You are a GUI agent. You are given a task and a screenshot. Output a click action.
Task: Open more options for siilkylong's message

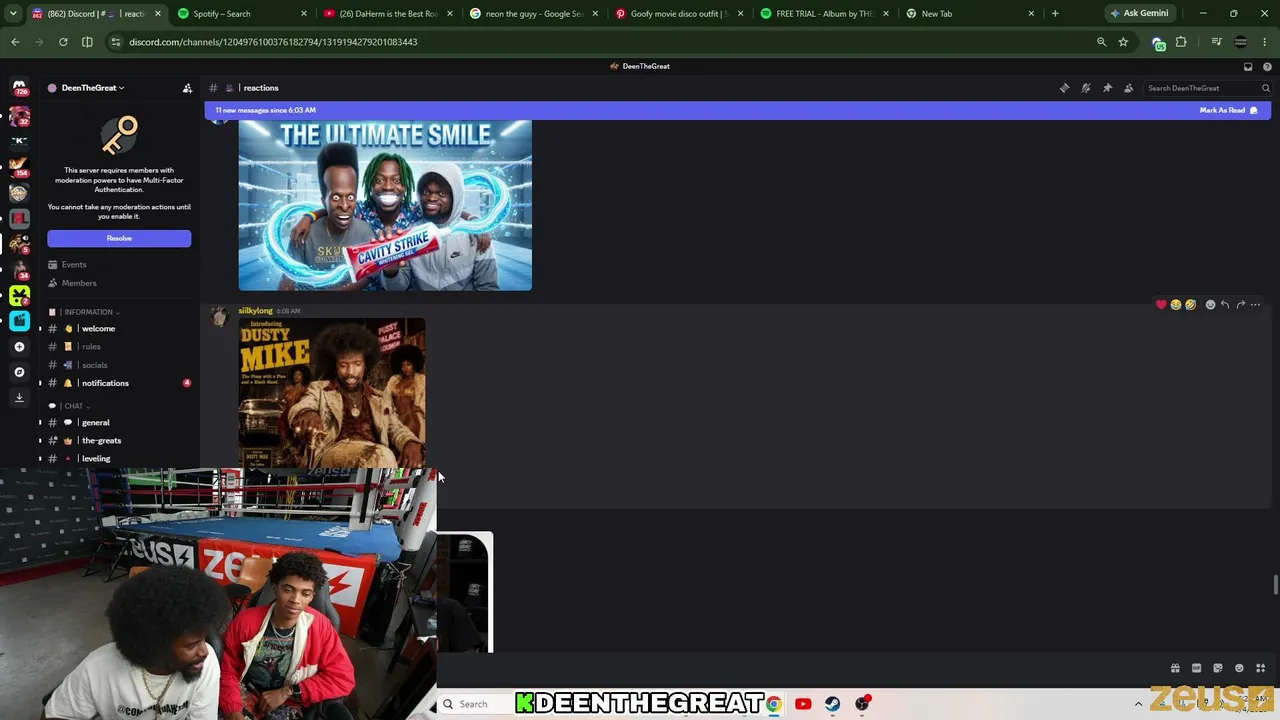pos(1256,305)
